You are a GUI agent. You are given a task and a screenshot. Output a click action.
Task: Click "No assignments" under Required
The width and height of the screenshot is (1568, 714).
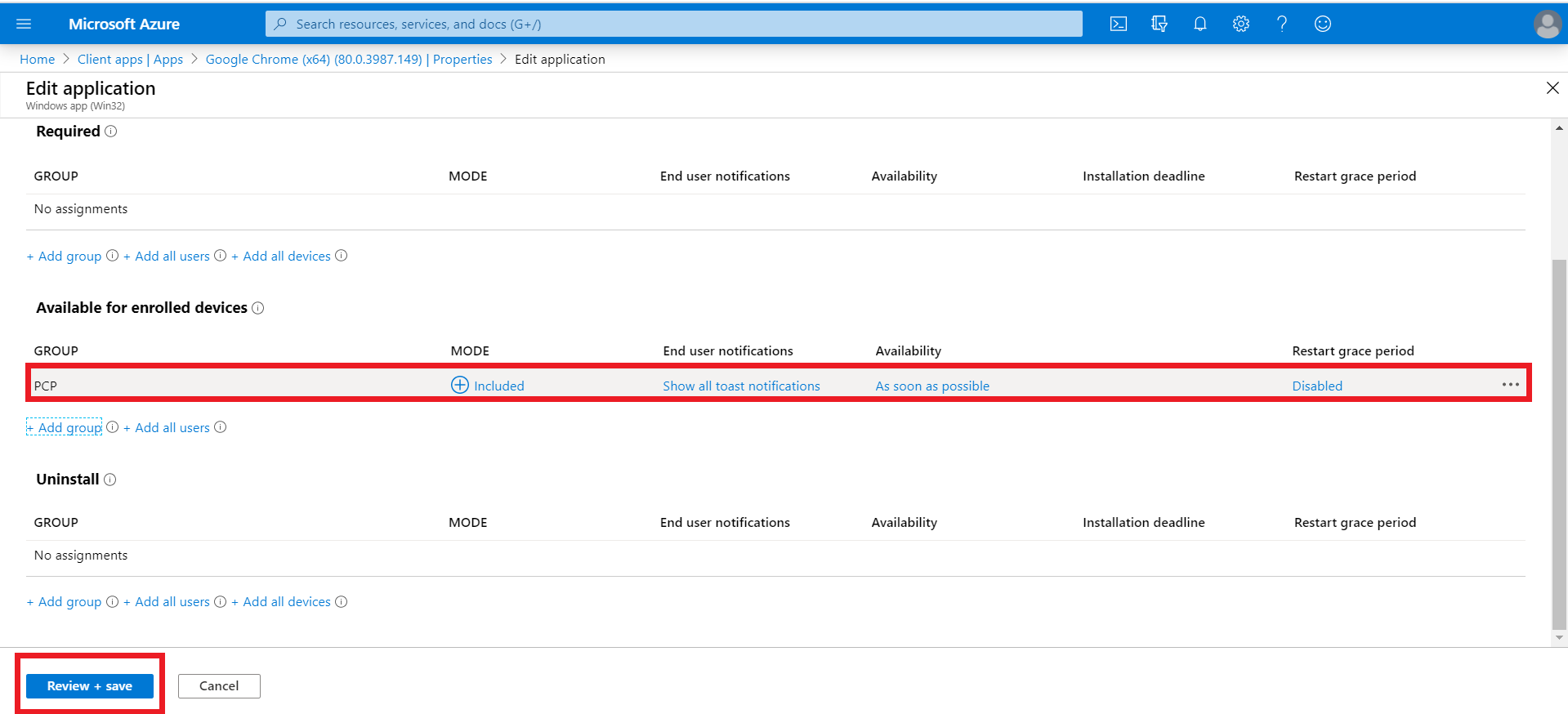click(x=81, y=209)
